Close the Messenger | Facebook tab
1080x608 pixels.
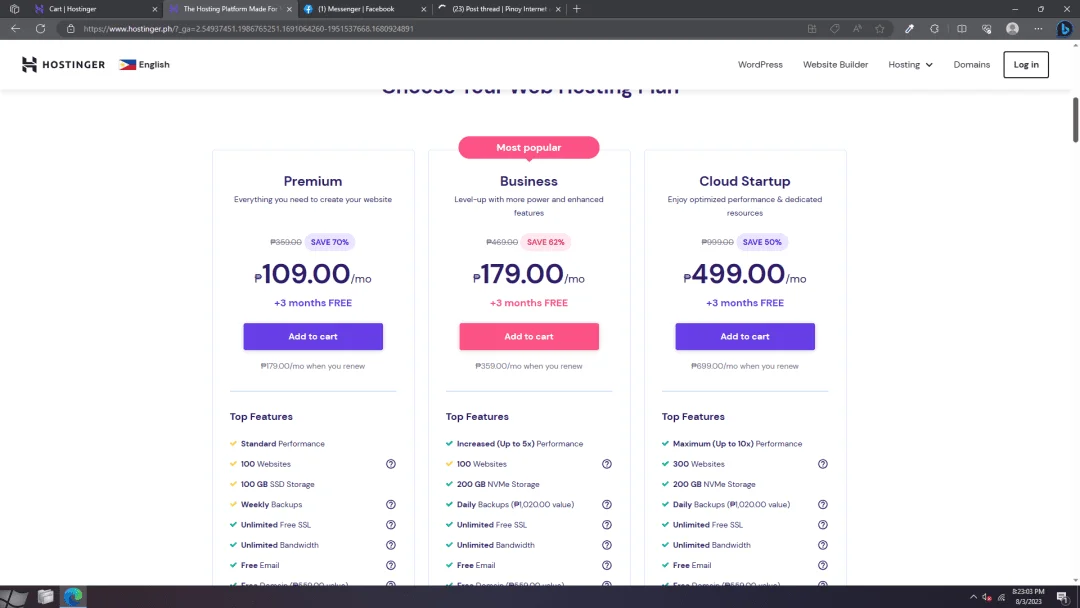(424, 9)
